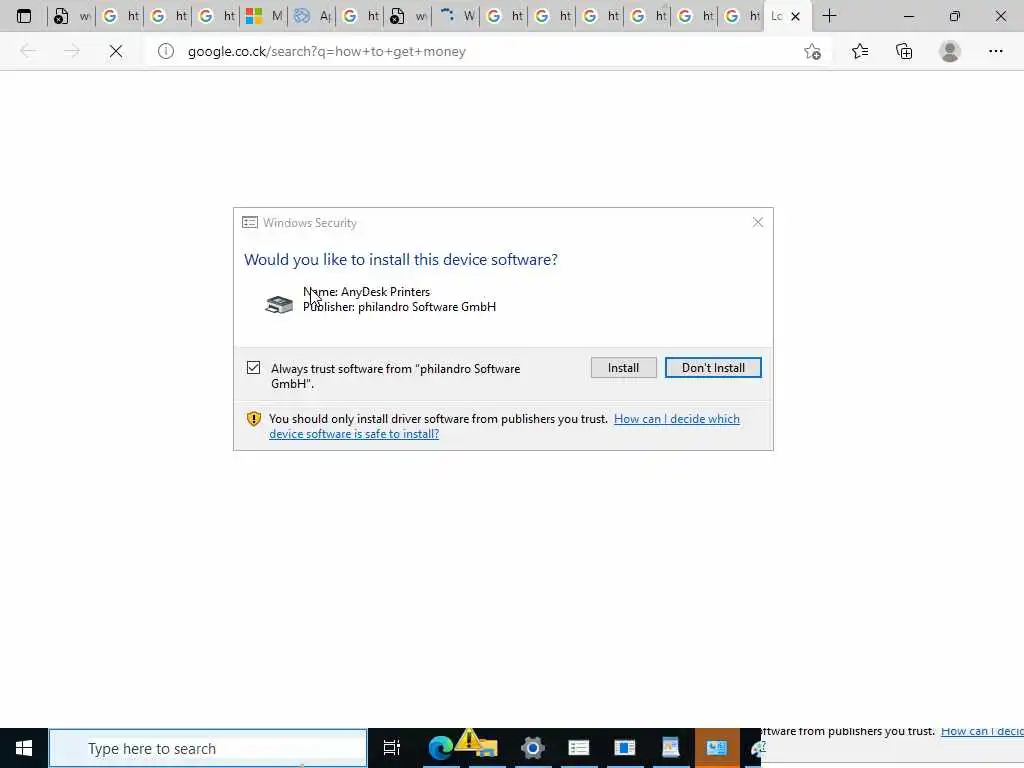The width and height of the screenshot is (1024, 768).
Task: Open a new browser tab
Action: pyautogui.click(x=829, y=16)
